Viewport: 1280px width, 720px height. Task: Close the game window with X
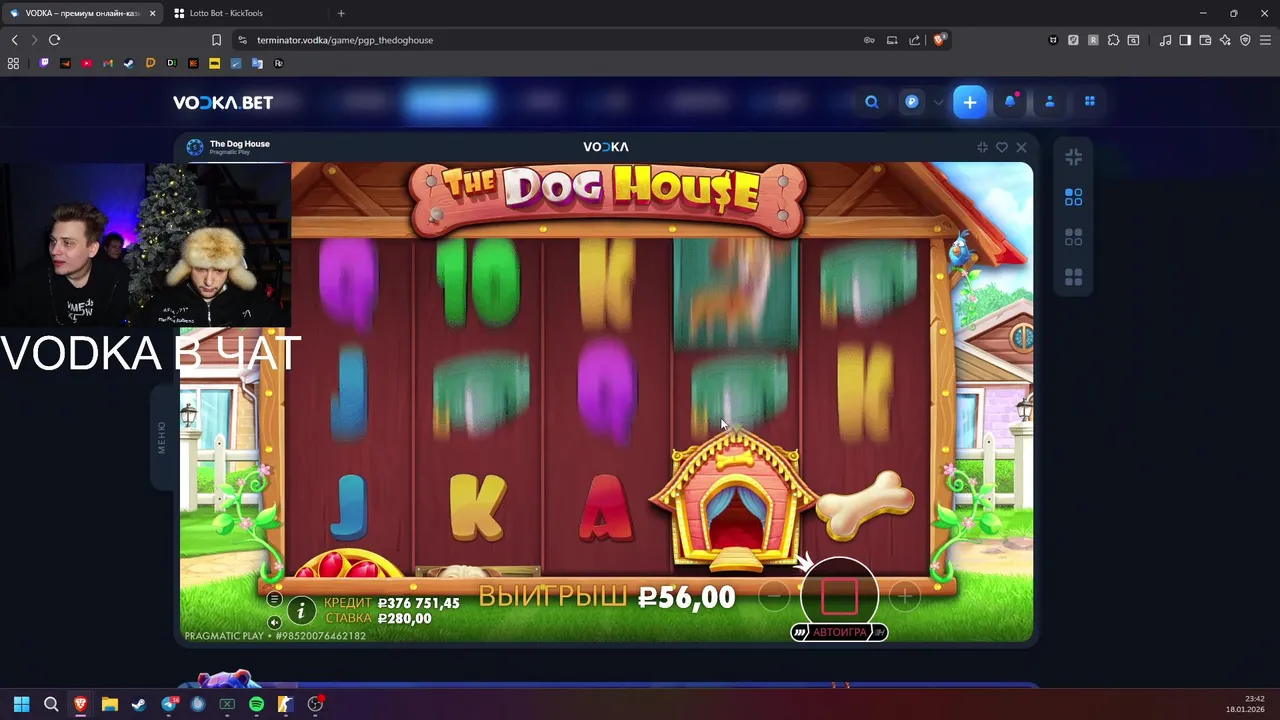coord(1021,147)
